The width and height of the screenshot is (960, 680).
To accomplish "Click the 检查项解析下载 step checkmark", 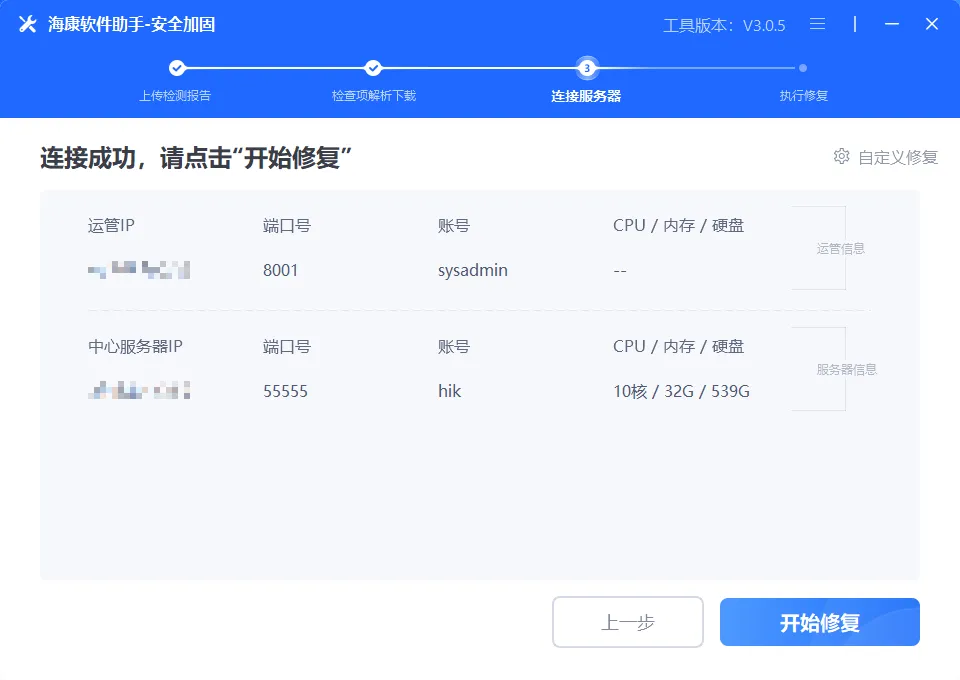I will point(373,68).
